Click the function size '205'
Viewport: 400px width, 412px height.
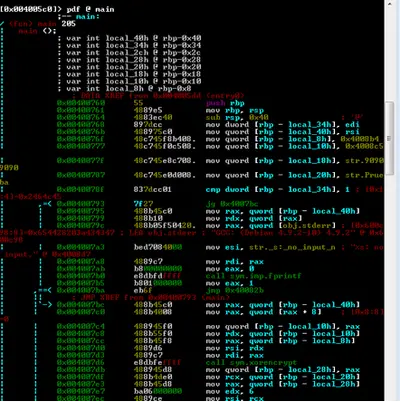68,24
